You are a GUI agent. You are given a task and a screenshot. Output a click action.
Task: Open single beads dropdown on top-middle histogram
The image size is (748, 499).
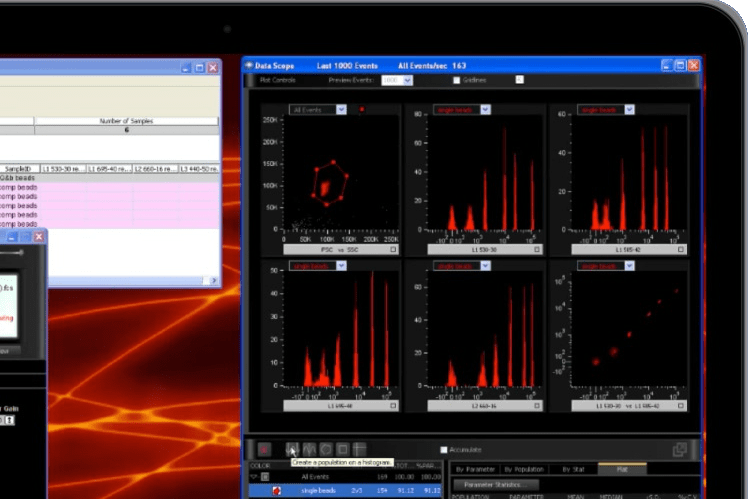487,110
